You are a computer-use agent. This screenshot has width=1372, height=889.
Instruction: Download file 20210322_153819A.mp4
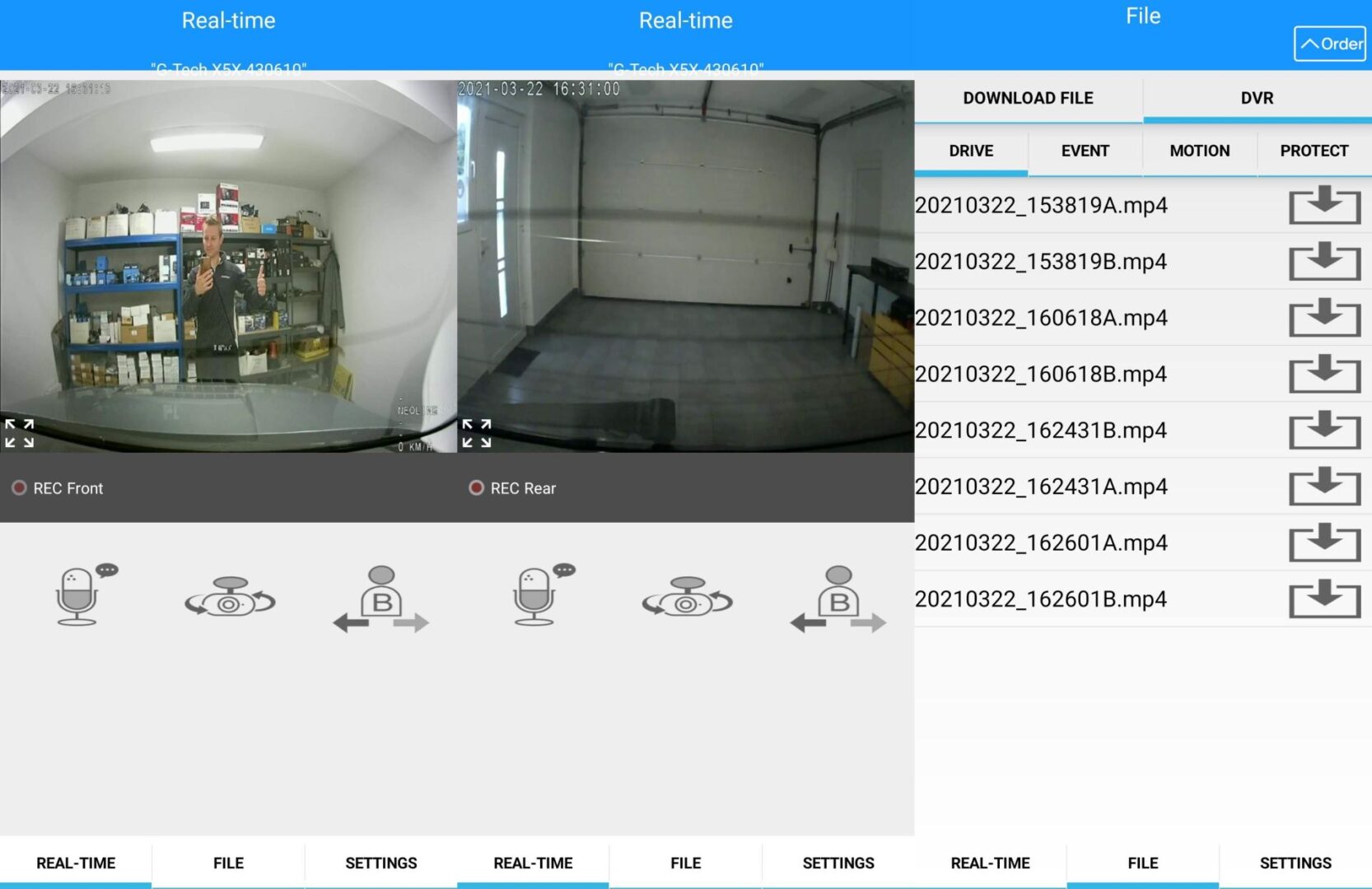pos(1323,205)
